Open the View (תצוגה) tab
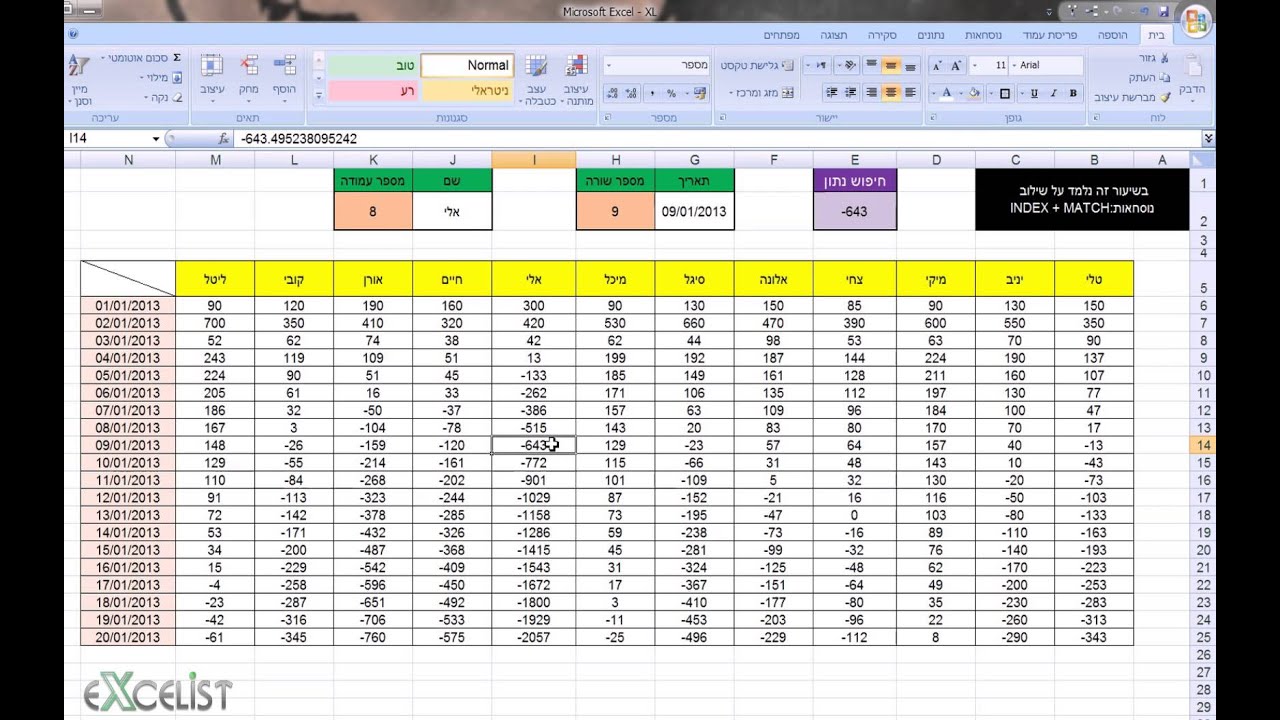Screen dimensions: 1280x720 point(833,35)
